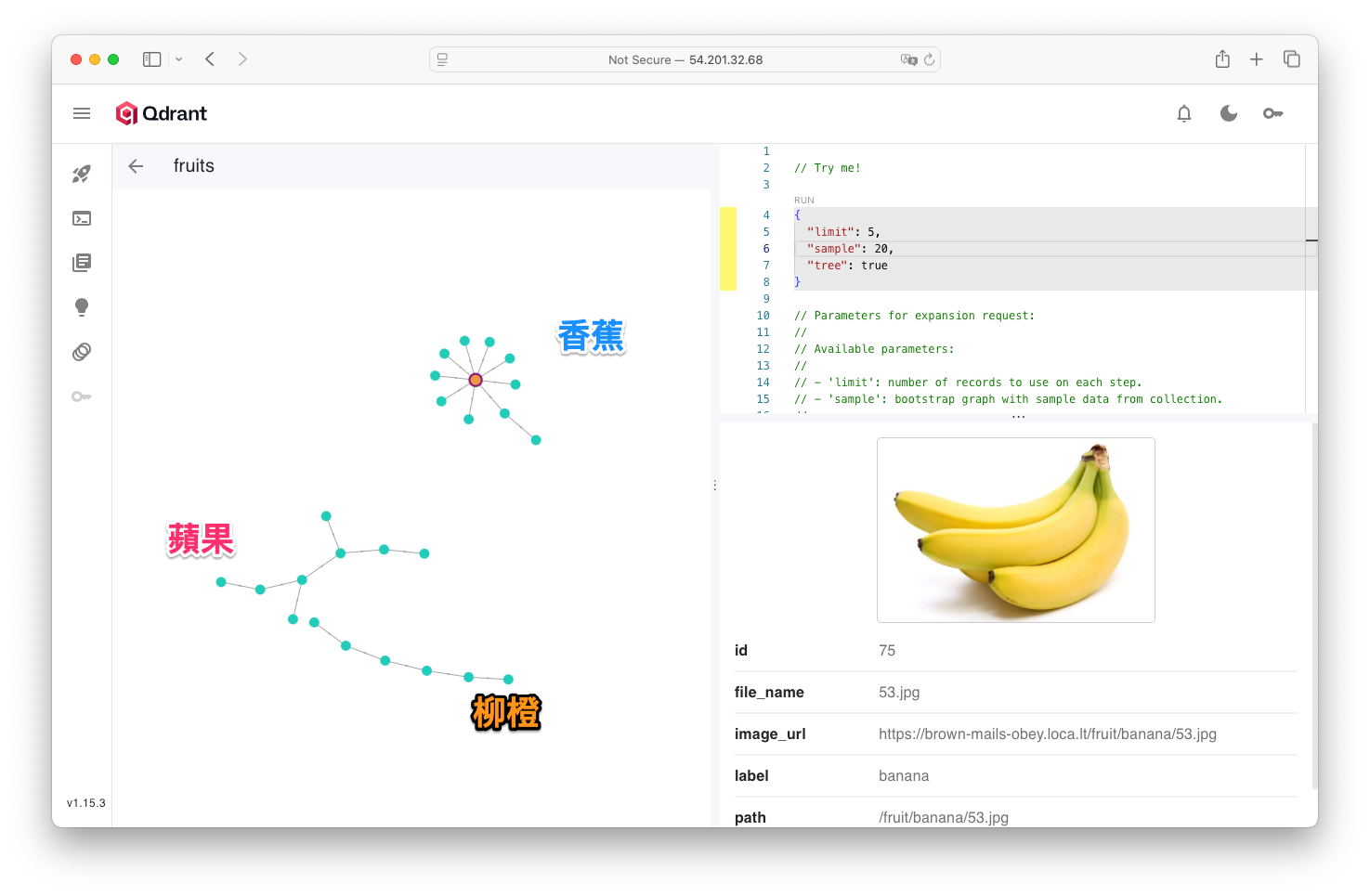The width and height of the screenshot is (1370, 896).
Task: Click the notifications bell icon
Action: [x=1184, y=113]
